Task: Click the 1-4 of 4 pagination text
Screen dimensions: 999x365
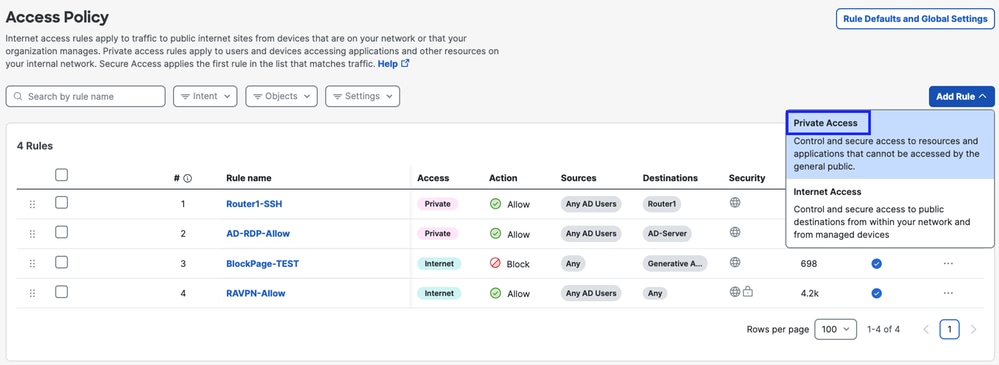Action: pyautogui.click(x=883, y=329)
